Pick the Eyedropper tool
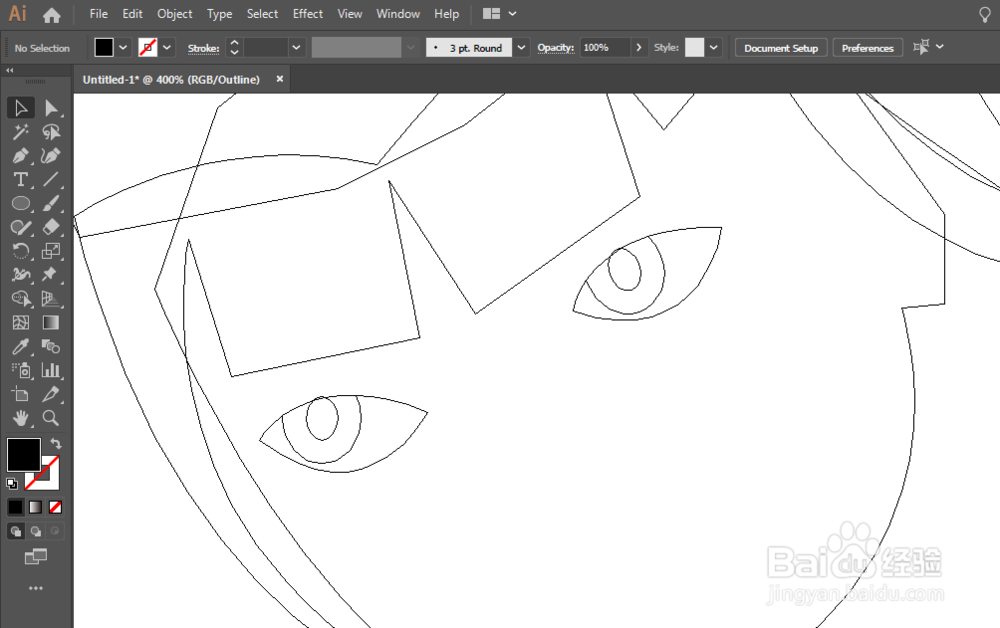Viewport: 1000px width, 628px height. tap(20, 347)
